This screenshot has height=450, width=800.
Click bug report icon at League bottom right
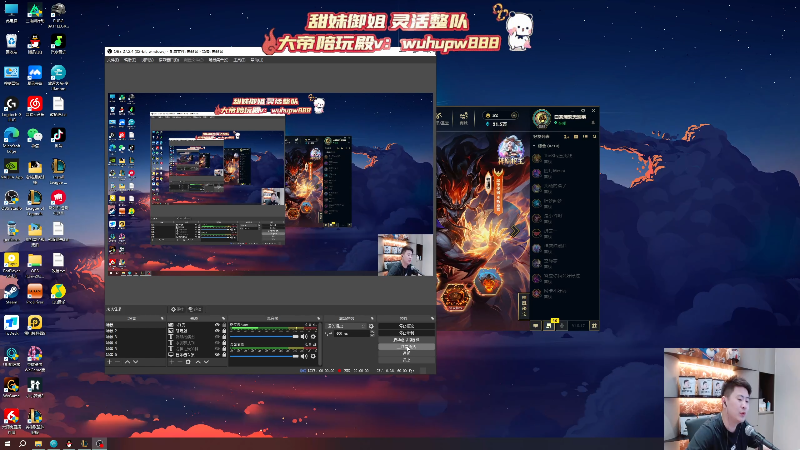(x=594, y=325)
